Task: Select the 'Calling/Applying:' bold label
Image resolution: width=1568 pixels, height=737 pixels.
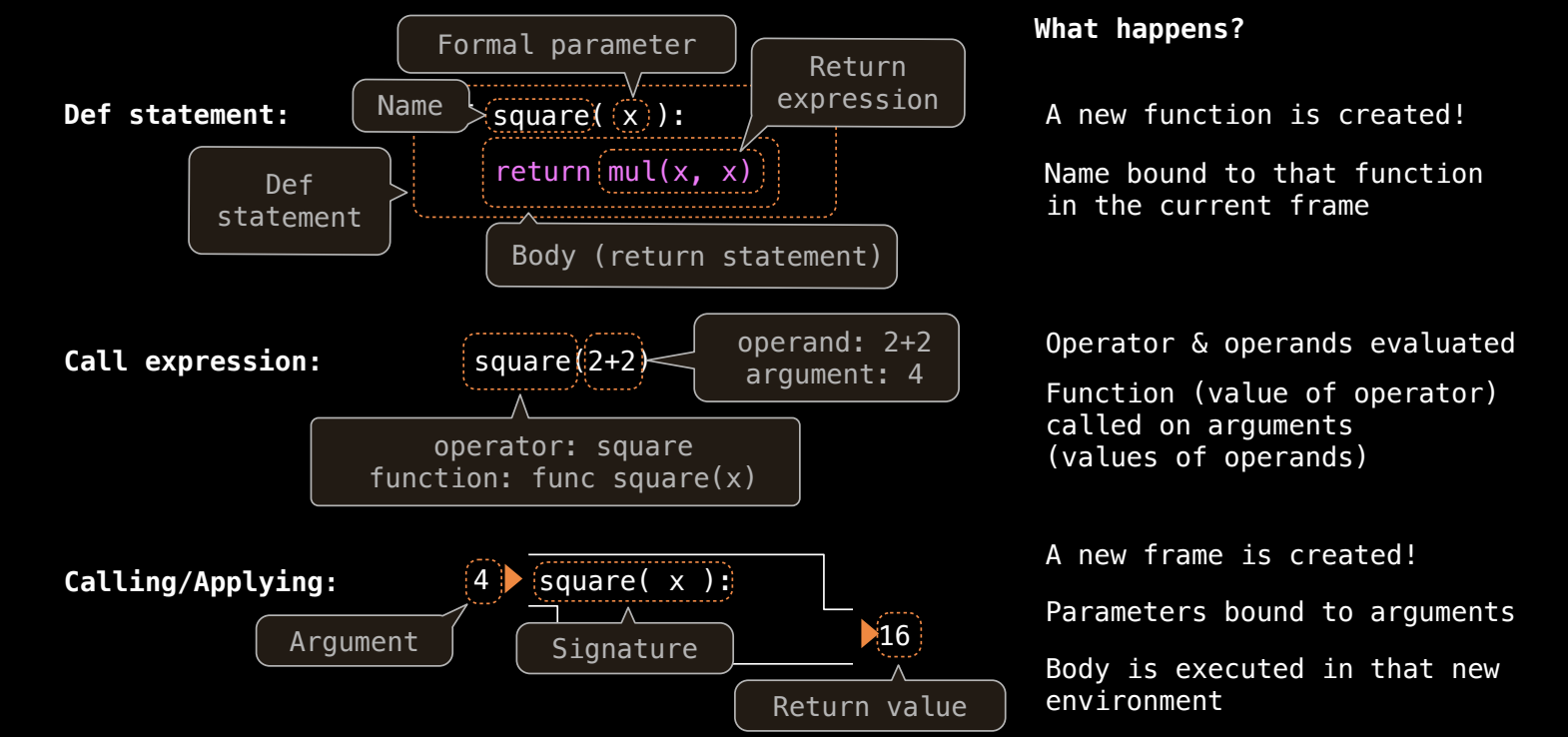Action: pyautogui.click(x=201, y=582)
